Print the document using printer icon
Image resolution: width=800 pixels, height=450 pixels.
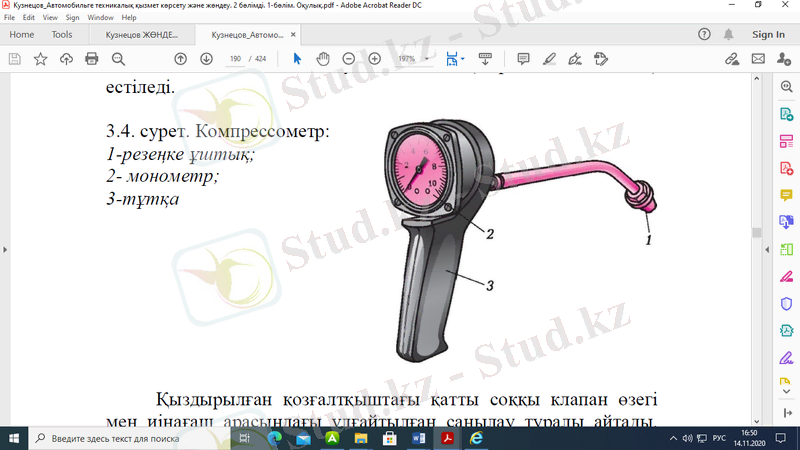(92, 59)
